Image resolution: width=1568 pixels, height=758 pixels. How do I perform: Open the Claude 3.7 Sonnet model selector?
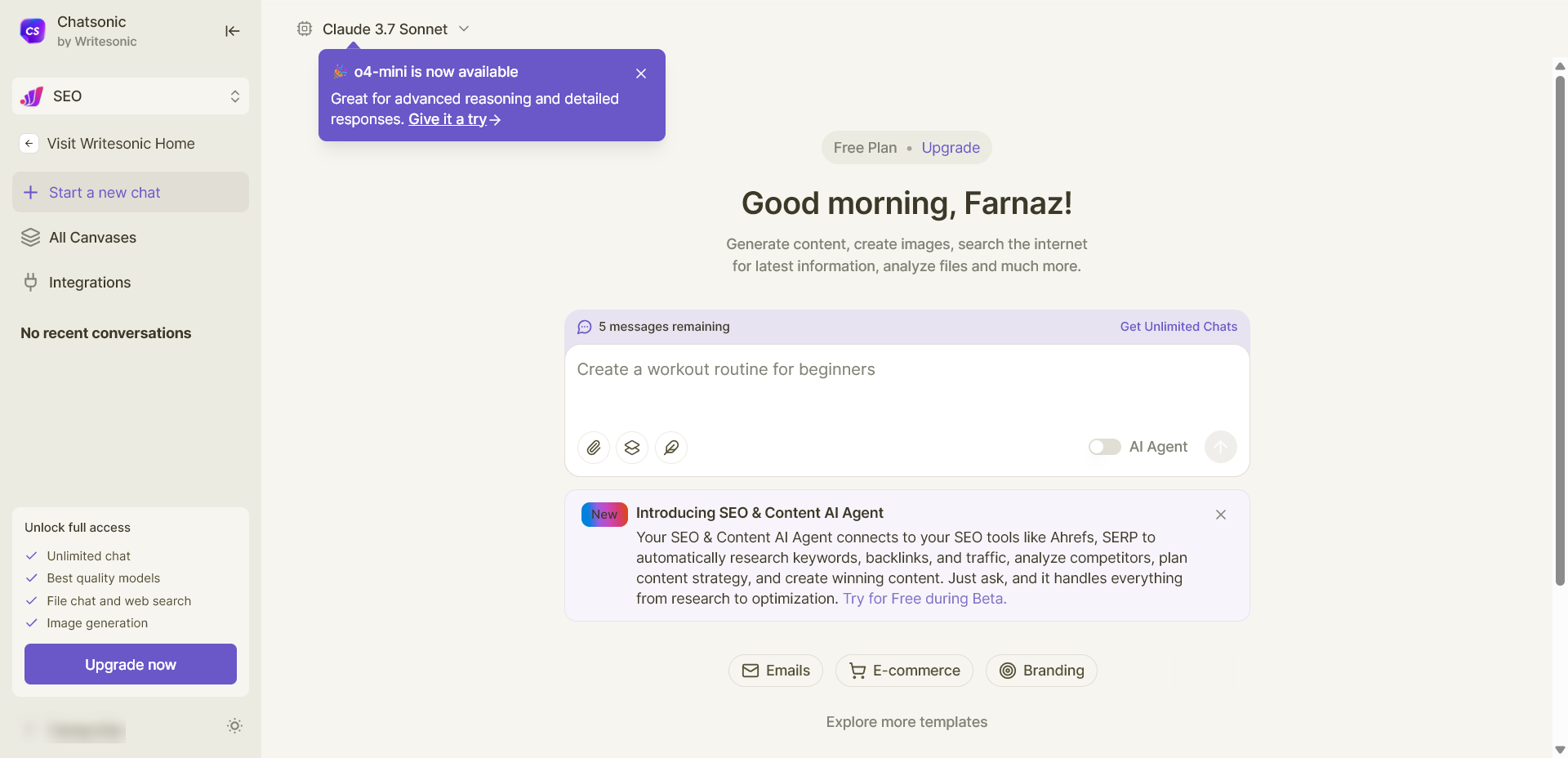(385, 29)
